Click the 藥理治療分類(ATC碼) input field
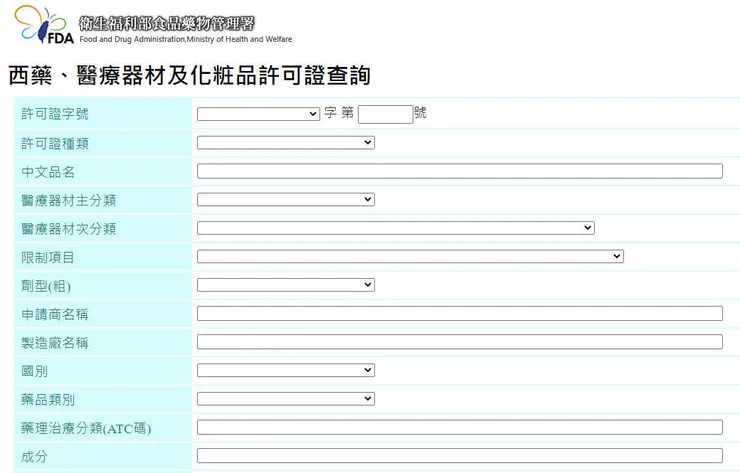 point(460,427)
